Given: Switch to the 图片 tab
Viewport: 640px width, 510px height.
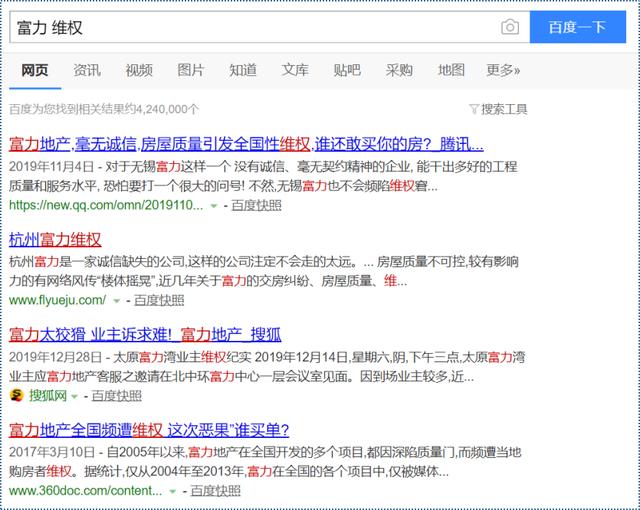Looking at the screenshot, I should pos(191,70).
